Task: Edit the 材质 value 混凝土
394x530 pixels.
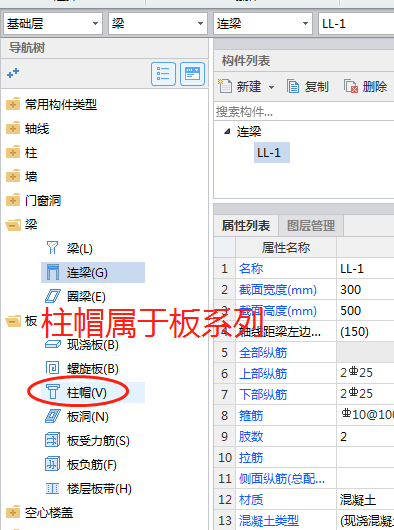Action: pos(365,499)
